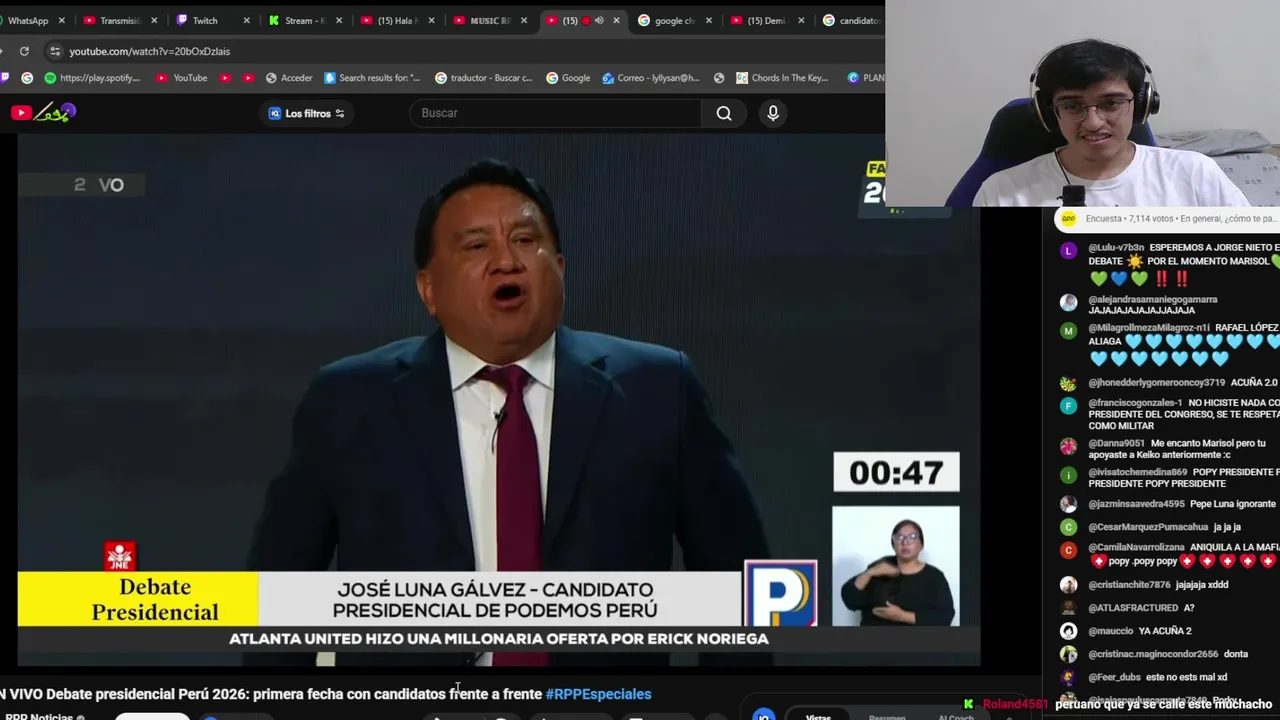Click chat user @jazminsaavedra4595
This screenshot has width=1280, height=720.
click(x=1136, y=504)
